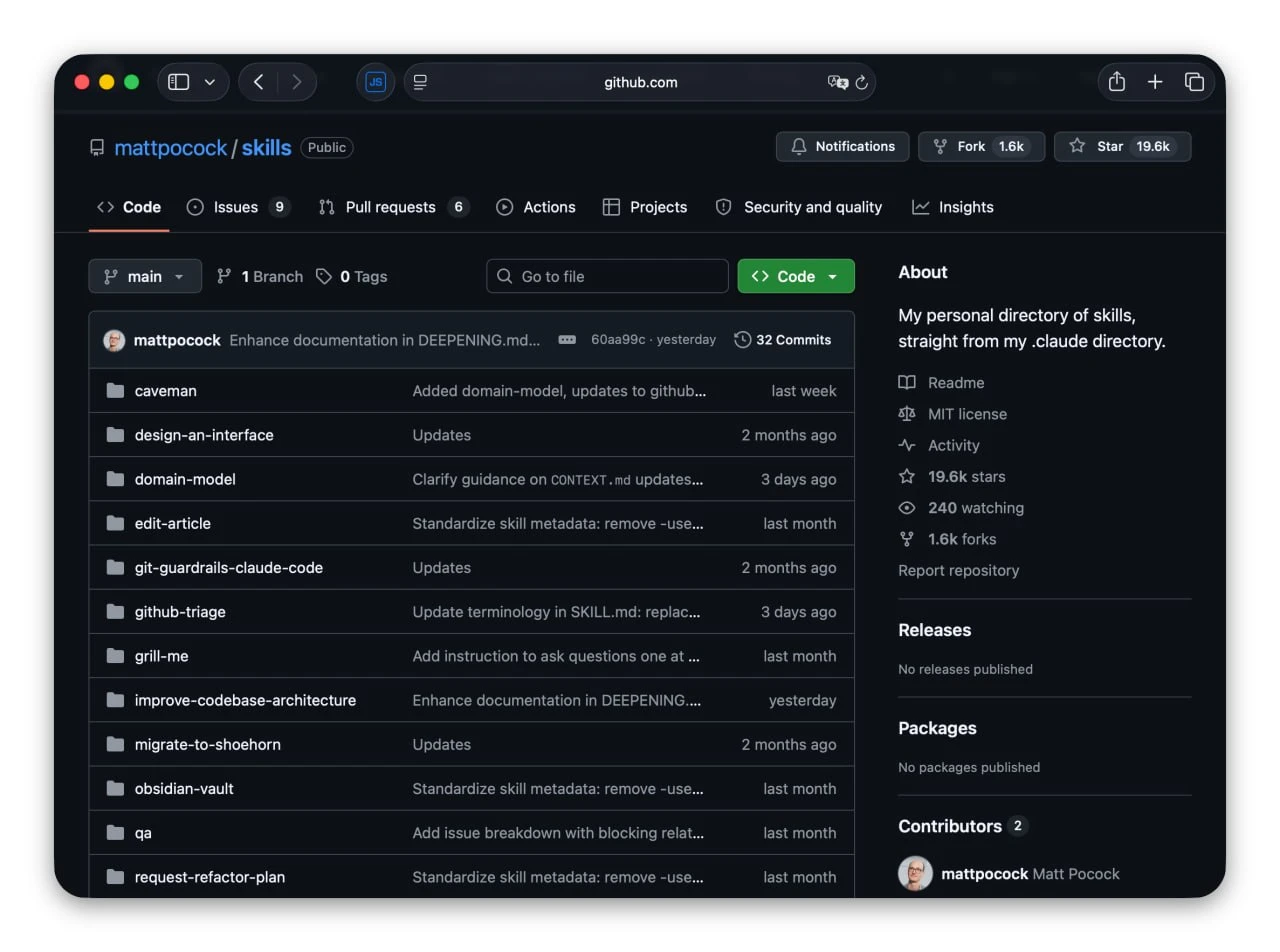The image size is (1280, 952).
Task: Open the caveman folder
Action: pos(166,391)
